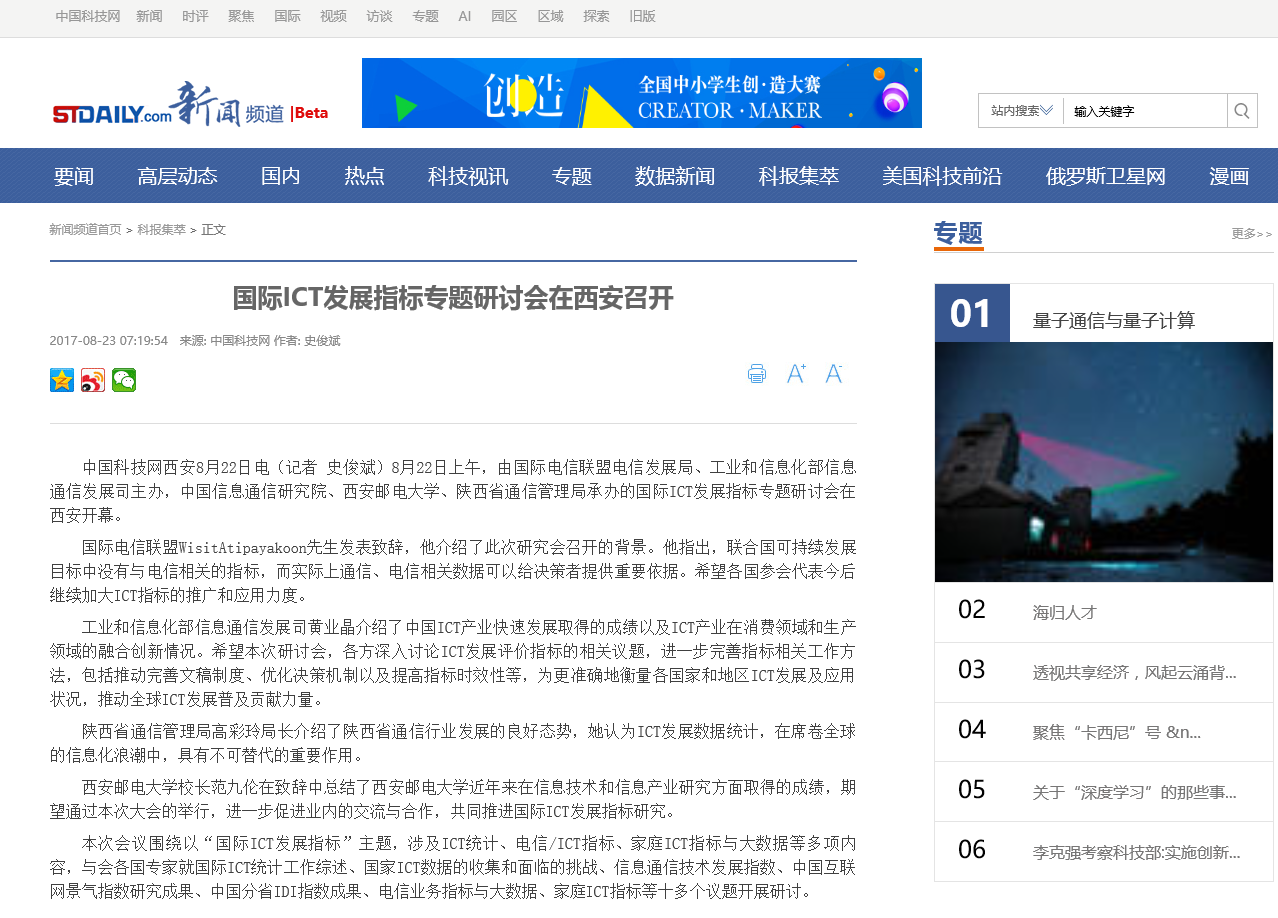Open the 漫画 nav tab
This screenshot has height=918, width=1278.
pos(1229,176)
